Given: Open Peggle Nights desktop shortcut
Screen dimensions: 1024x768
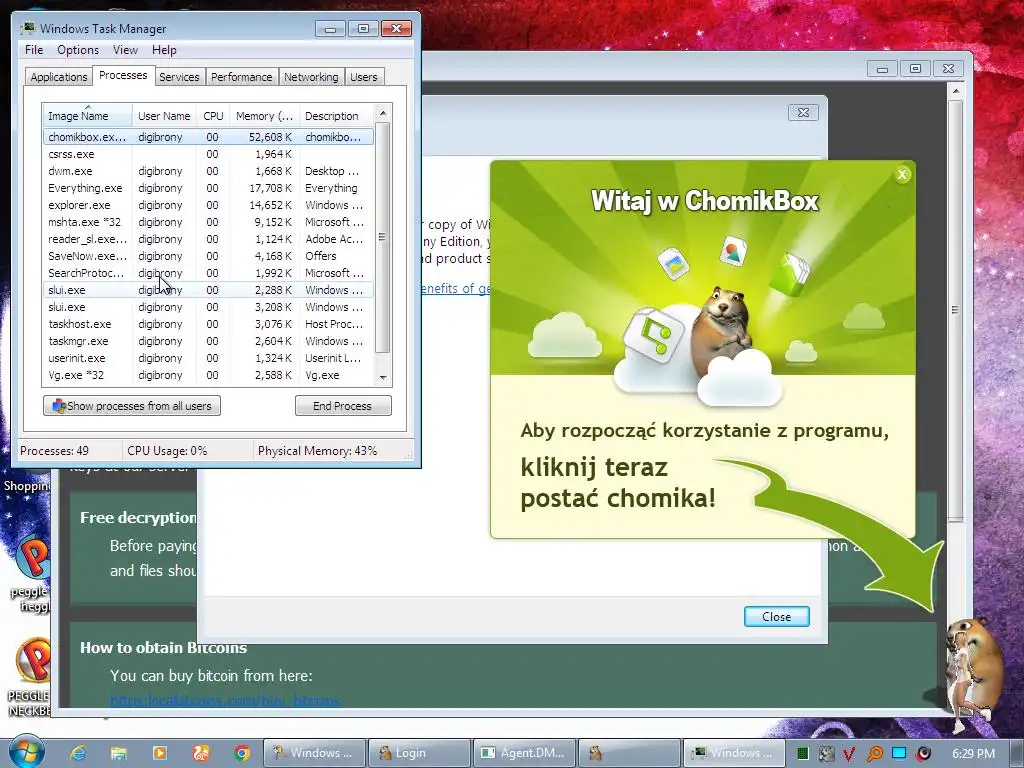Looking at the screenshot, I should point(29,677).
